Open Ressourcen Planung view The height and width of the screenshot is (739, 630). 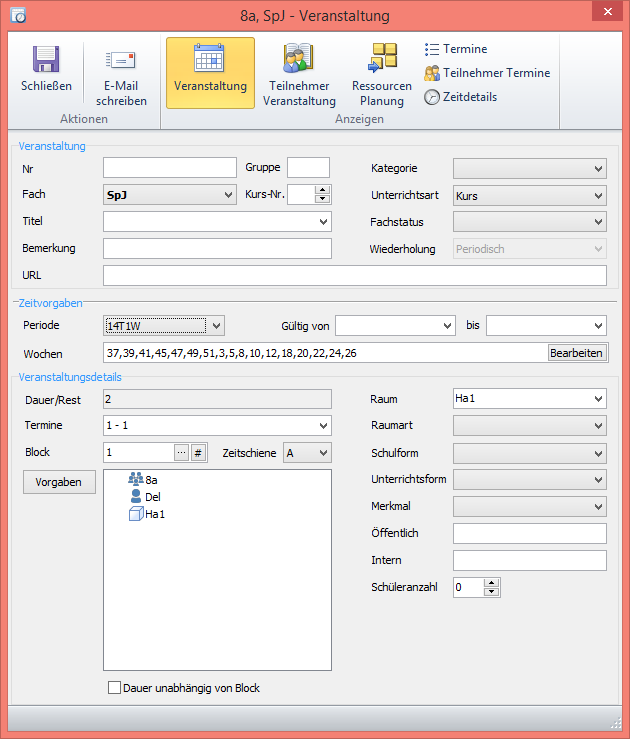click(382, 73)
